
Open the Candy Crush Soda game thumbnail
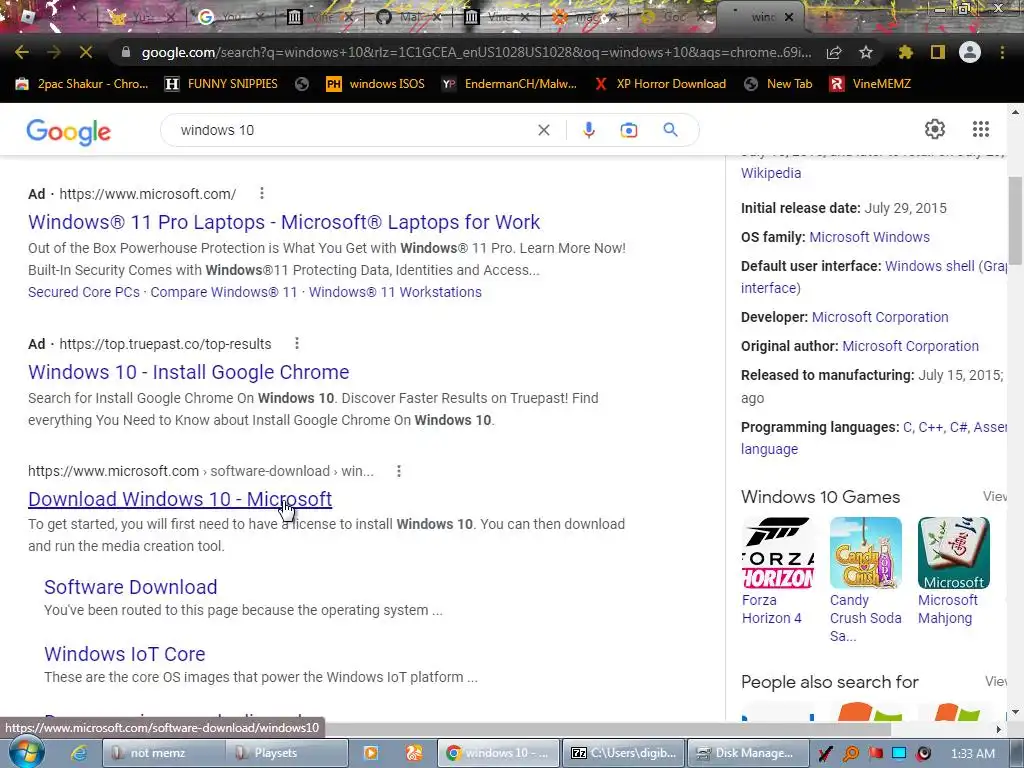[x=866, y=553]
